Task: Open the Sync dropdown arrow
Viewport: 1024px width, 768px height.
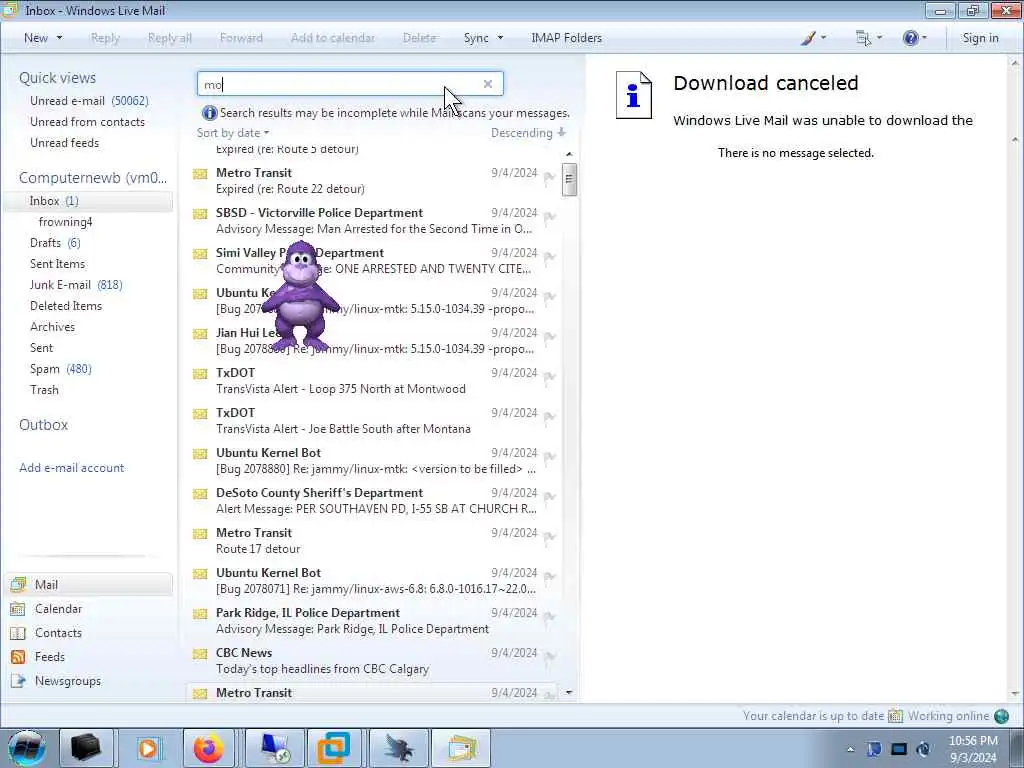Action: tap(500, 38)
